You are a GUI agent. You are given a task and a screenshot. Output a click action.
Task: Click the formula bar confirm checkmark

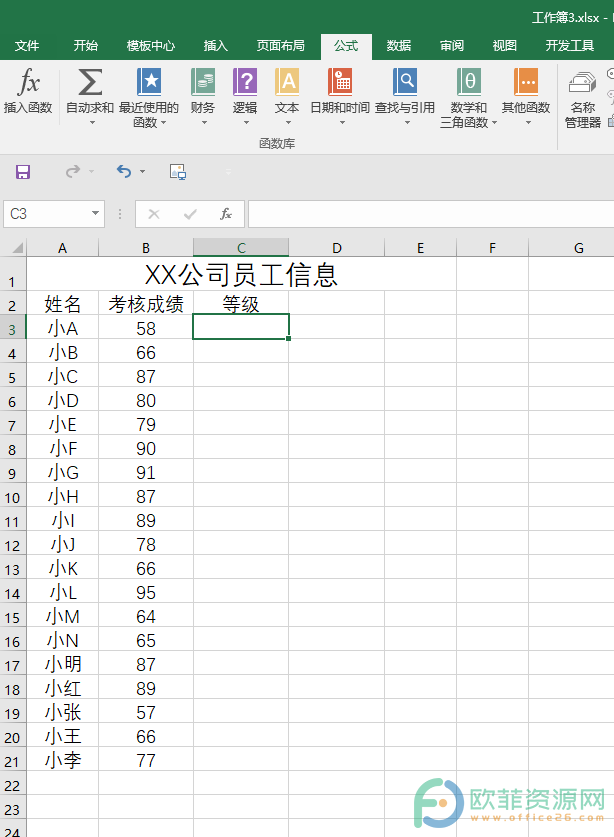pyautogui.click(x=190, y=214)
